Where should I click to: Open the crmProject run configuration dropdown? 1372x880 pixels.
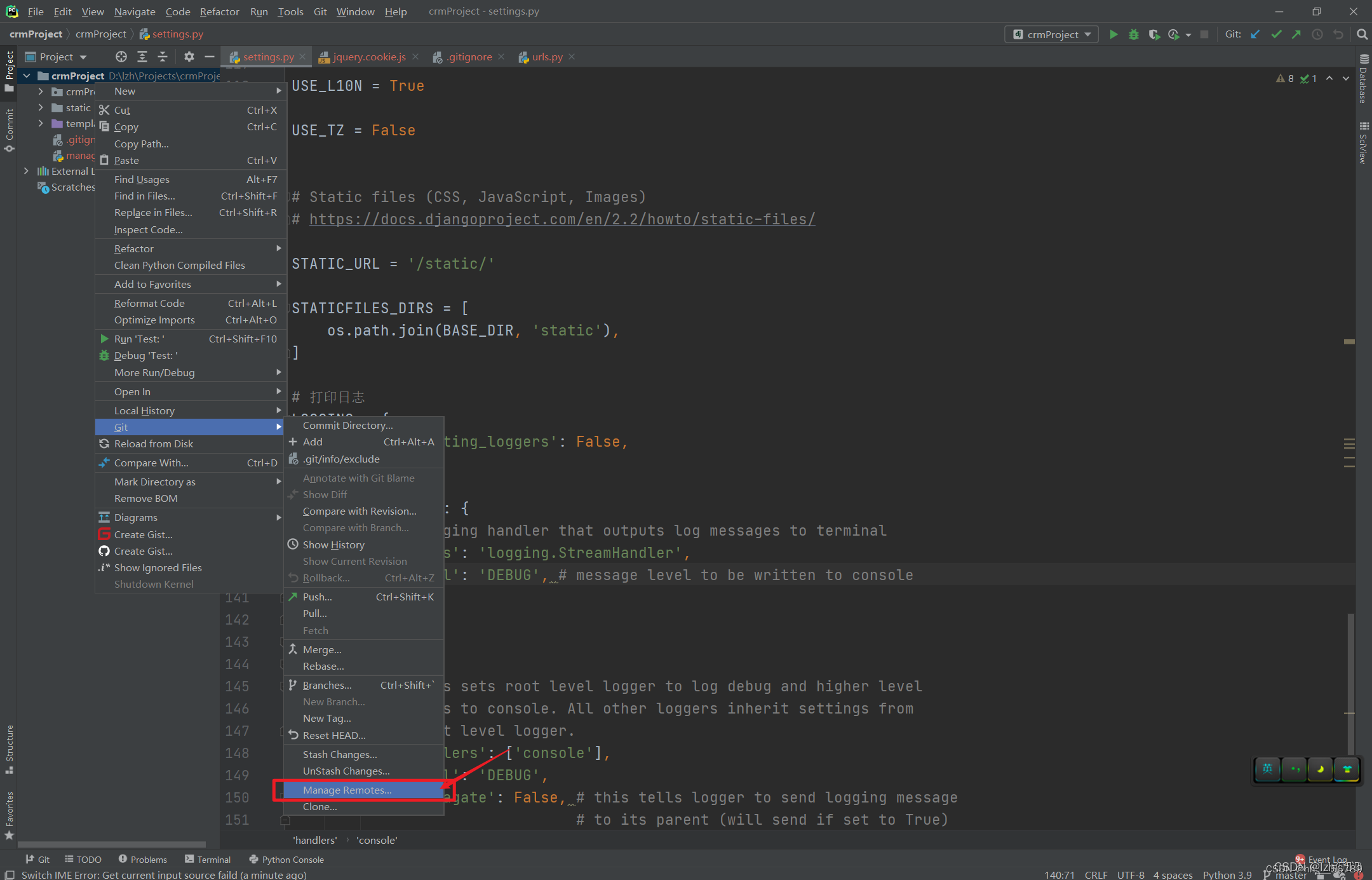click(1052, 34)
